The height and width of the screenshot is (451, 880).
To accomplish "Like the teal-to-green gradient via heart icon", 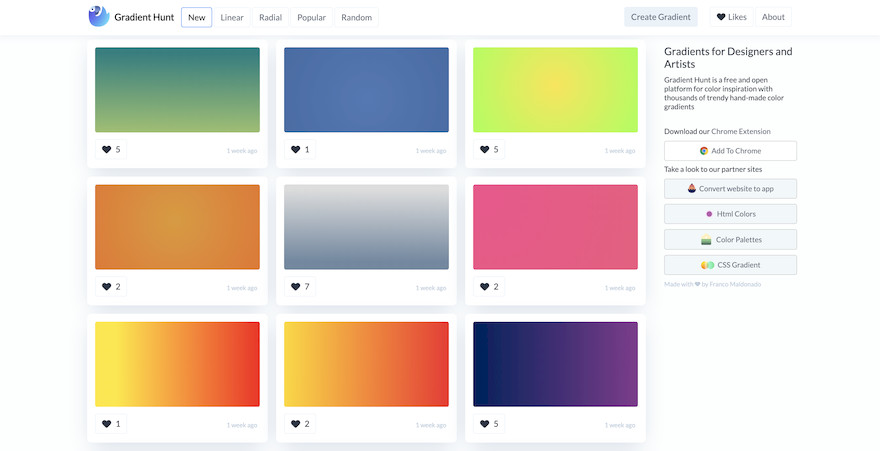I will click(x=107, y=150).
